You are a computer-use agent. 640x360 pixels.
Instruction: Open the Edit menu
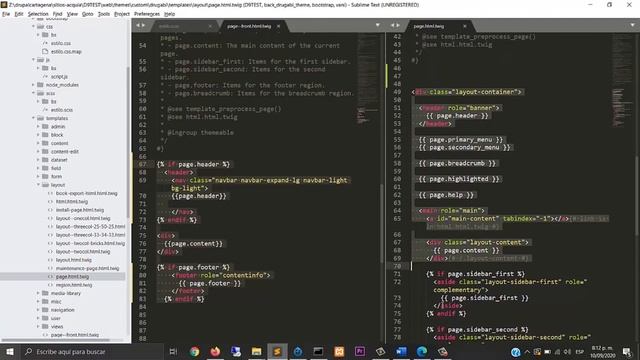[x=19, y=14]
